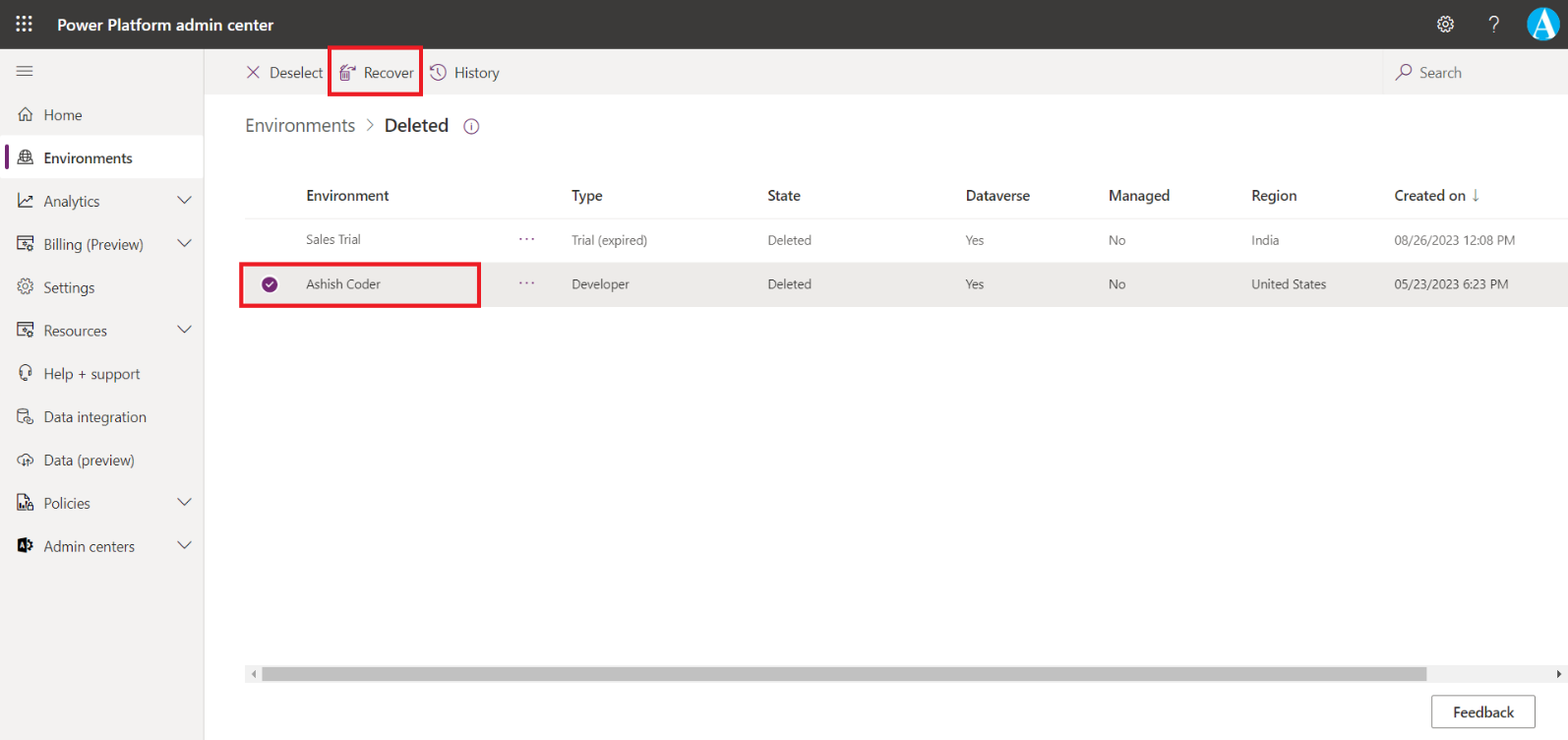Click the help question mark icon

1493,25
